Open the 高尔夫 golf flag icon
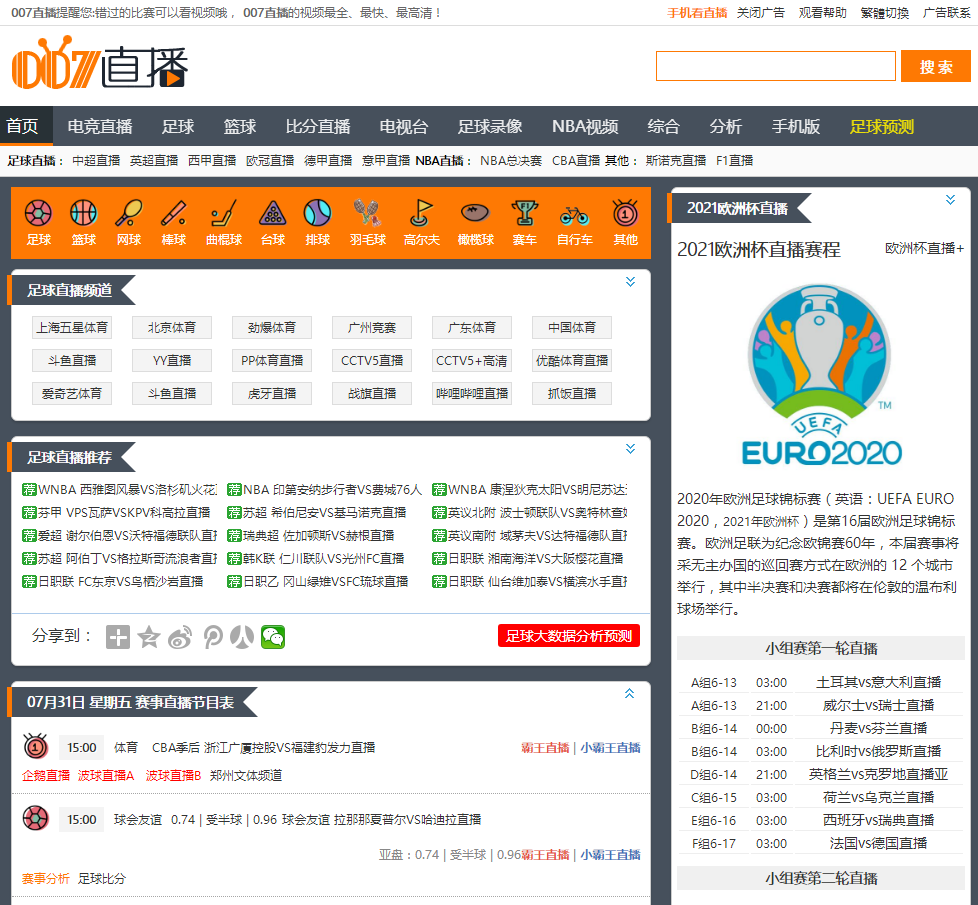978x905 pixels. coord(421,213)
